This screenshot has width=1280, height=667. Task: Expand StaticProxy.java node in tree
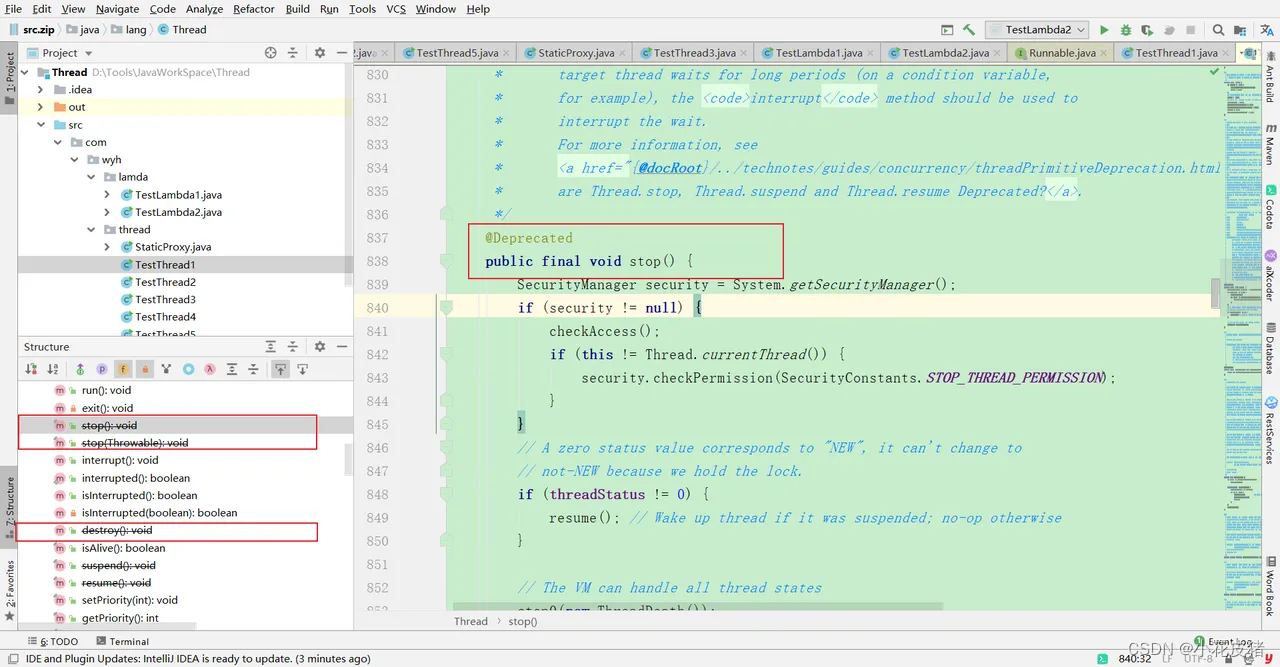point(108,247)
